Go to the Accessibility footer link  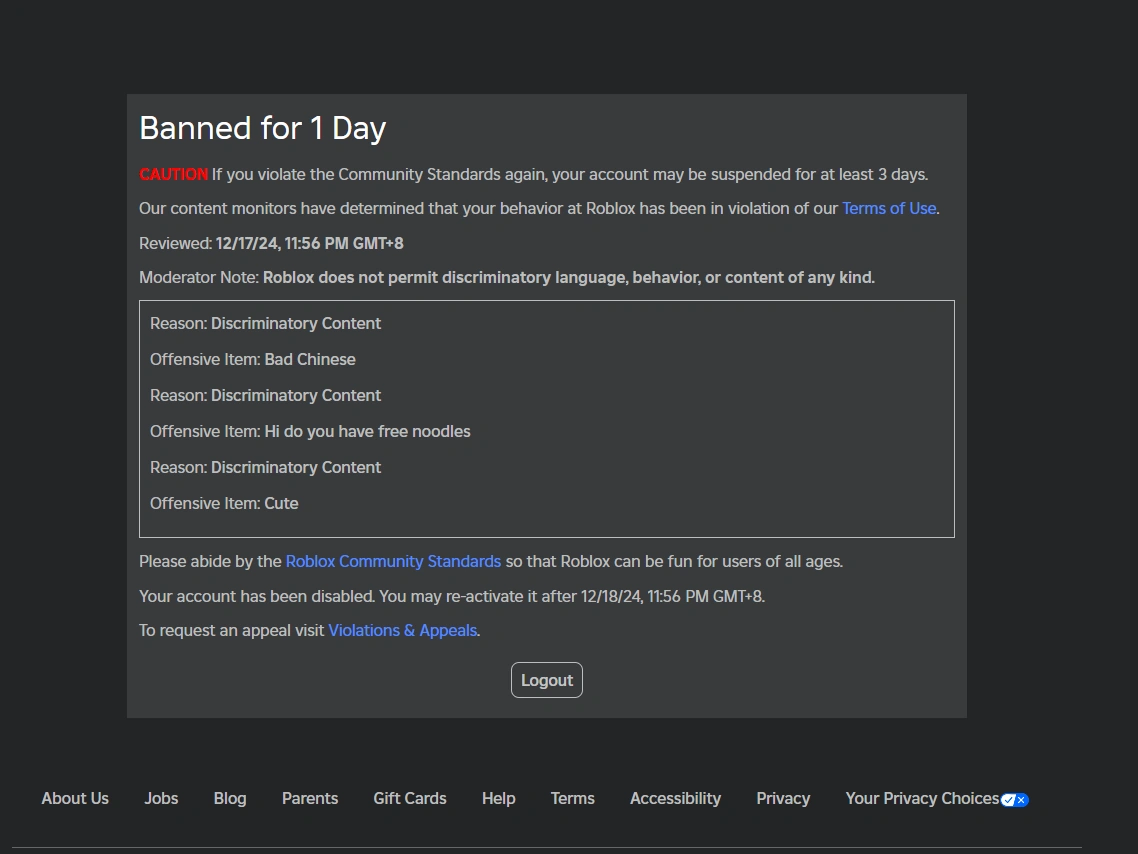pos(675,798)
